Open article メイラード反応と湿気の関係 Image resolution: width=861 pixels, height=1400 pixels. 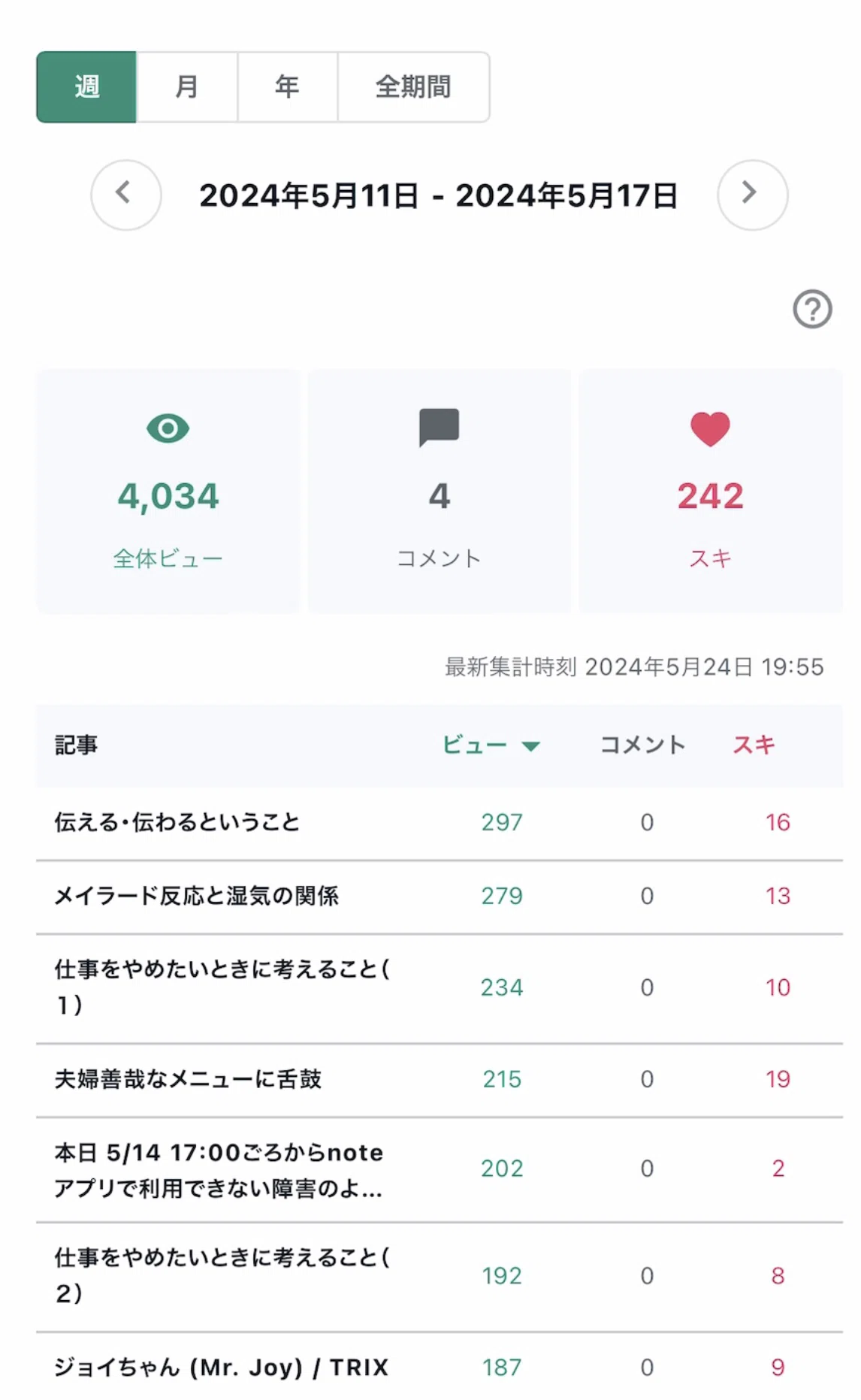[x=197, y=896]
